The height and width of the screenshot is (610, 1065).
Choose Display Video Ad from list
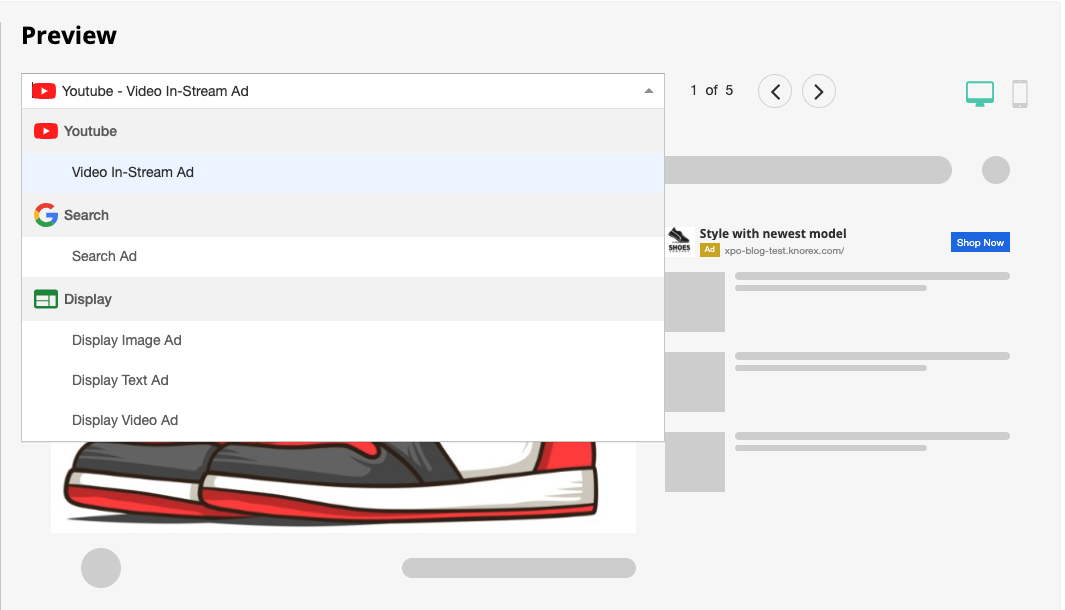(125, 420)
